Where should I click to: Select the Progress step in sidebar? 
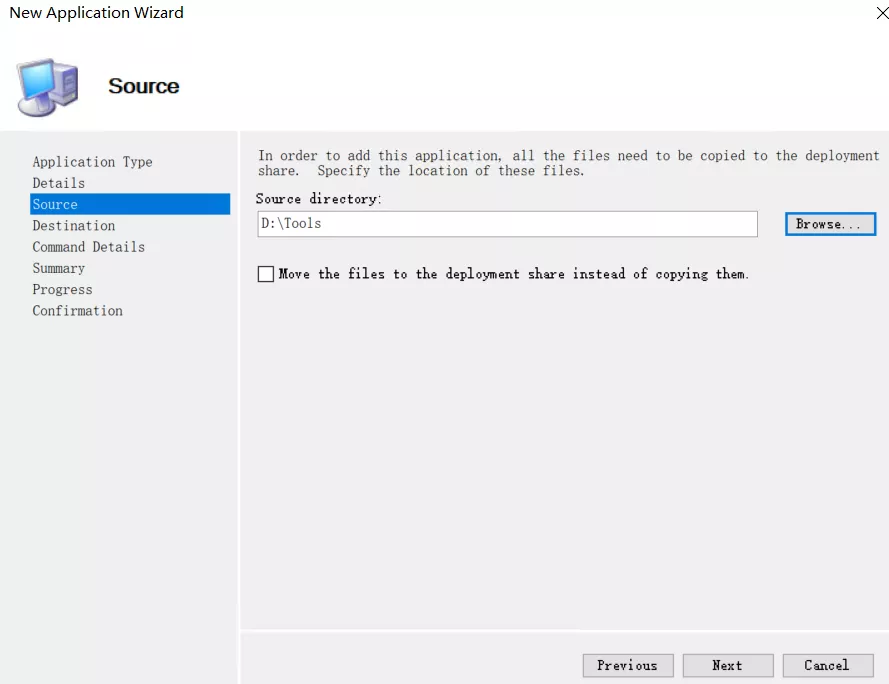click(x=62, y=290)
